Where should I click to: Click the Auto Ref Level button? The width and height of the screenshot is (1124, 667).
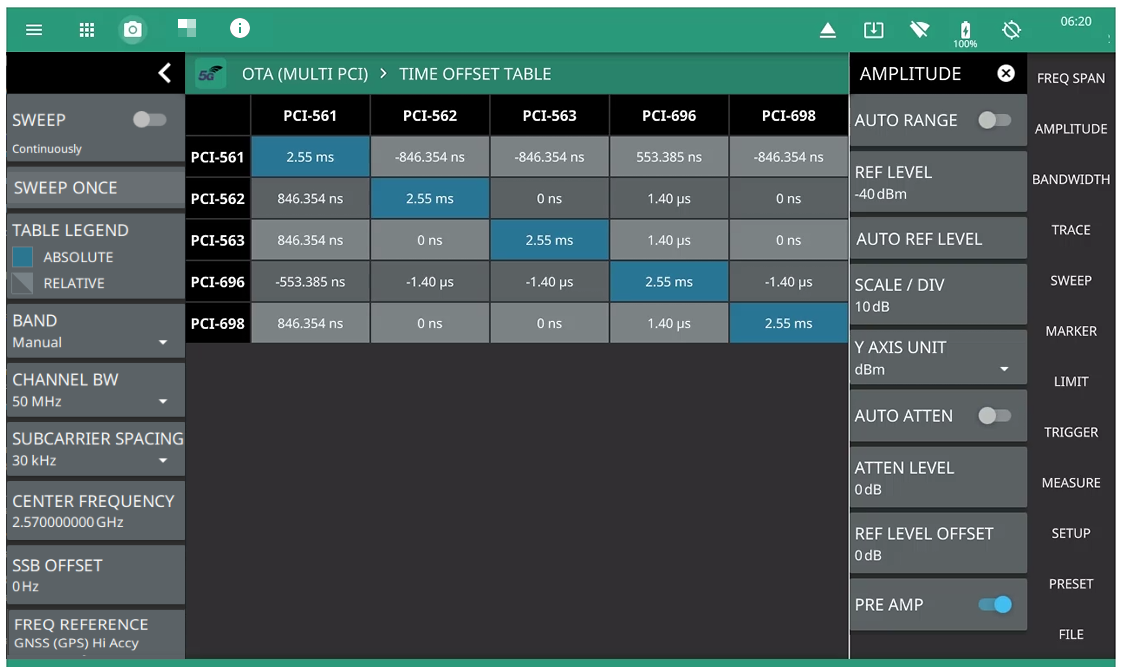tap(937, 239)
